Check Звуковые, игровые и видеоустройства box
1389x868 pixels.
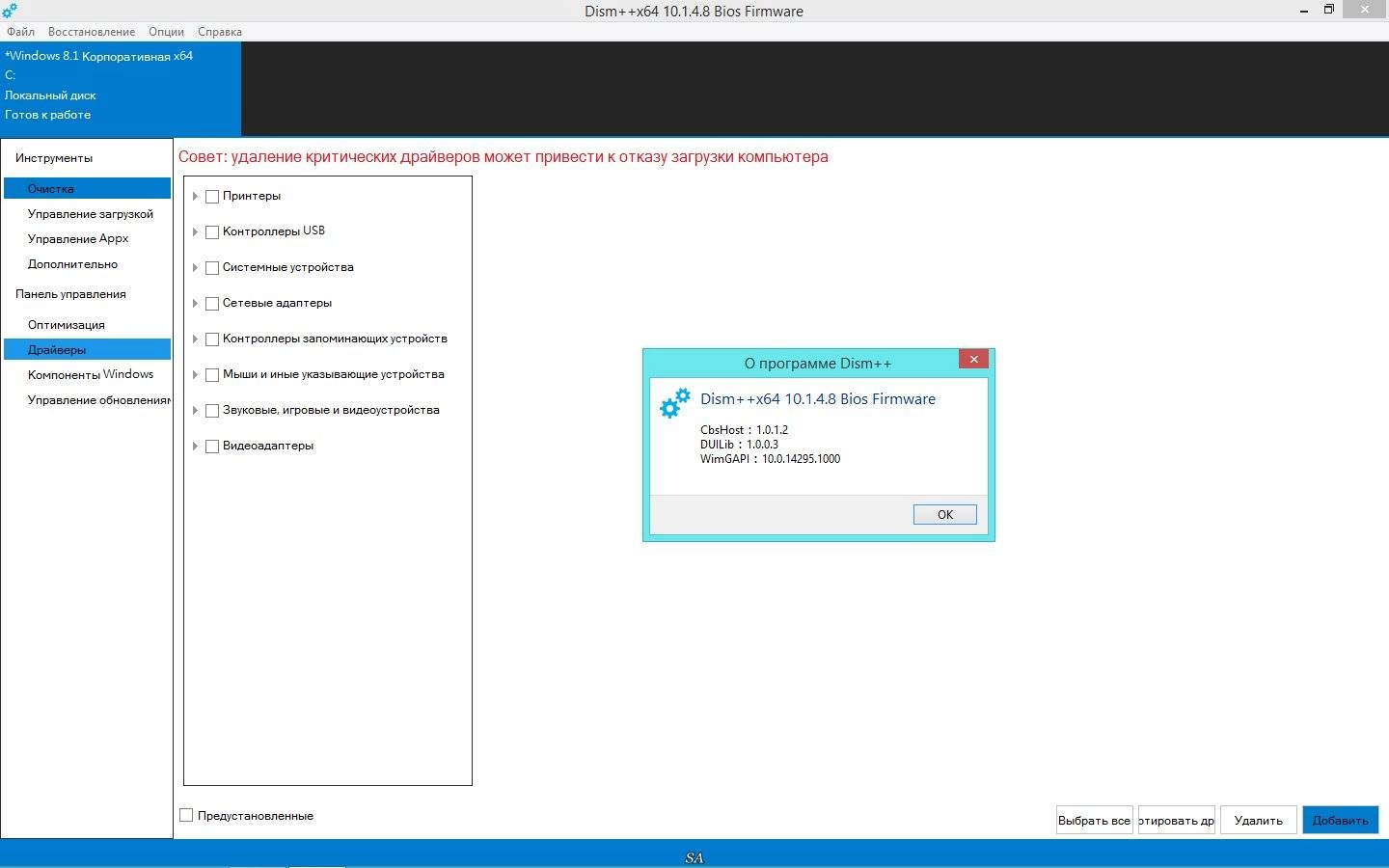coord(212,411)
